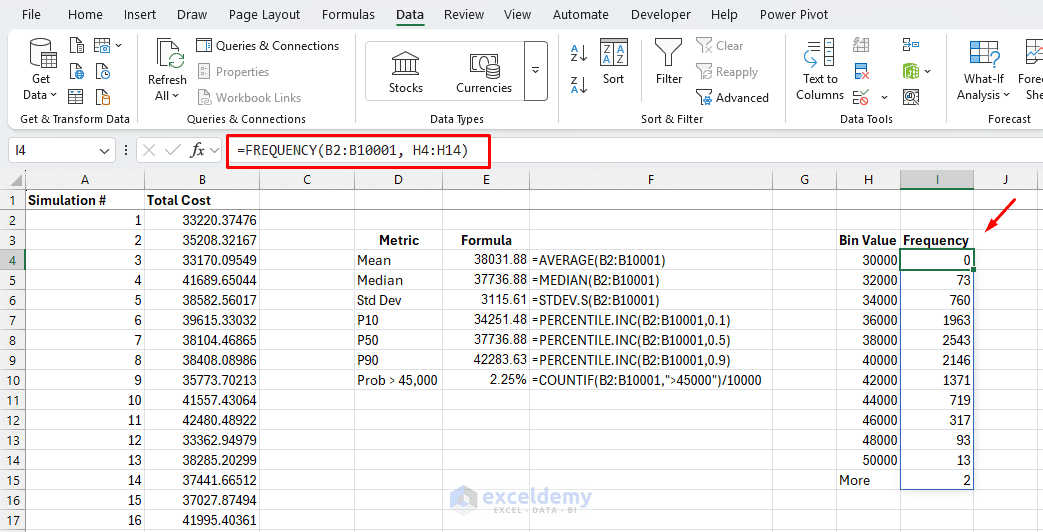
Task: Click the green Data Model icon
Action: coord(911,71)
